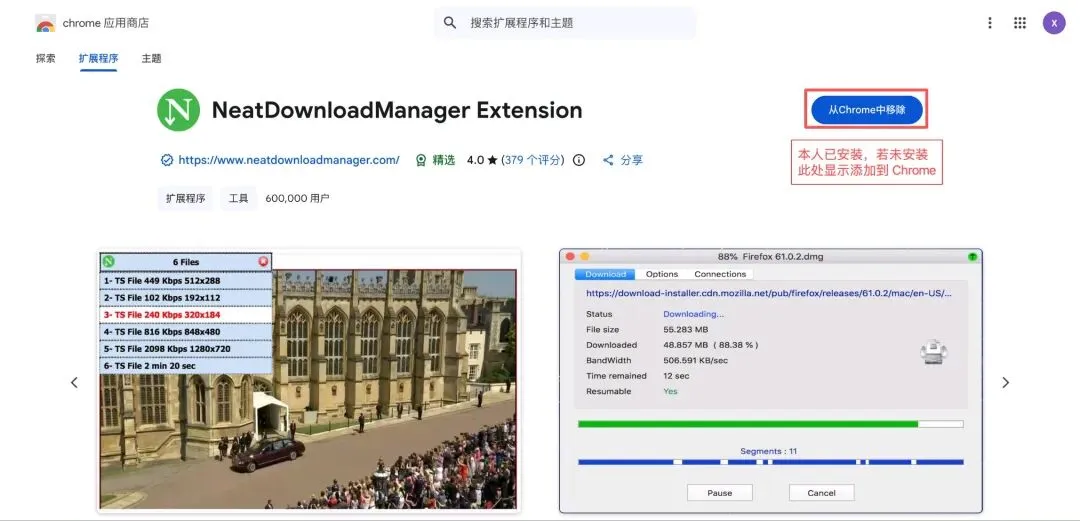
Task: Click the file type icon in download dialog
Action: coord(933,352)
